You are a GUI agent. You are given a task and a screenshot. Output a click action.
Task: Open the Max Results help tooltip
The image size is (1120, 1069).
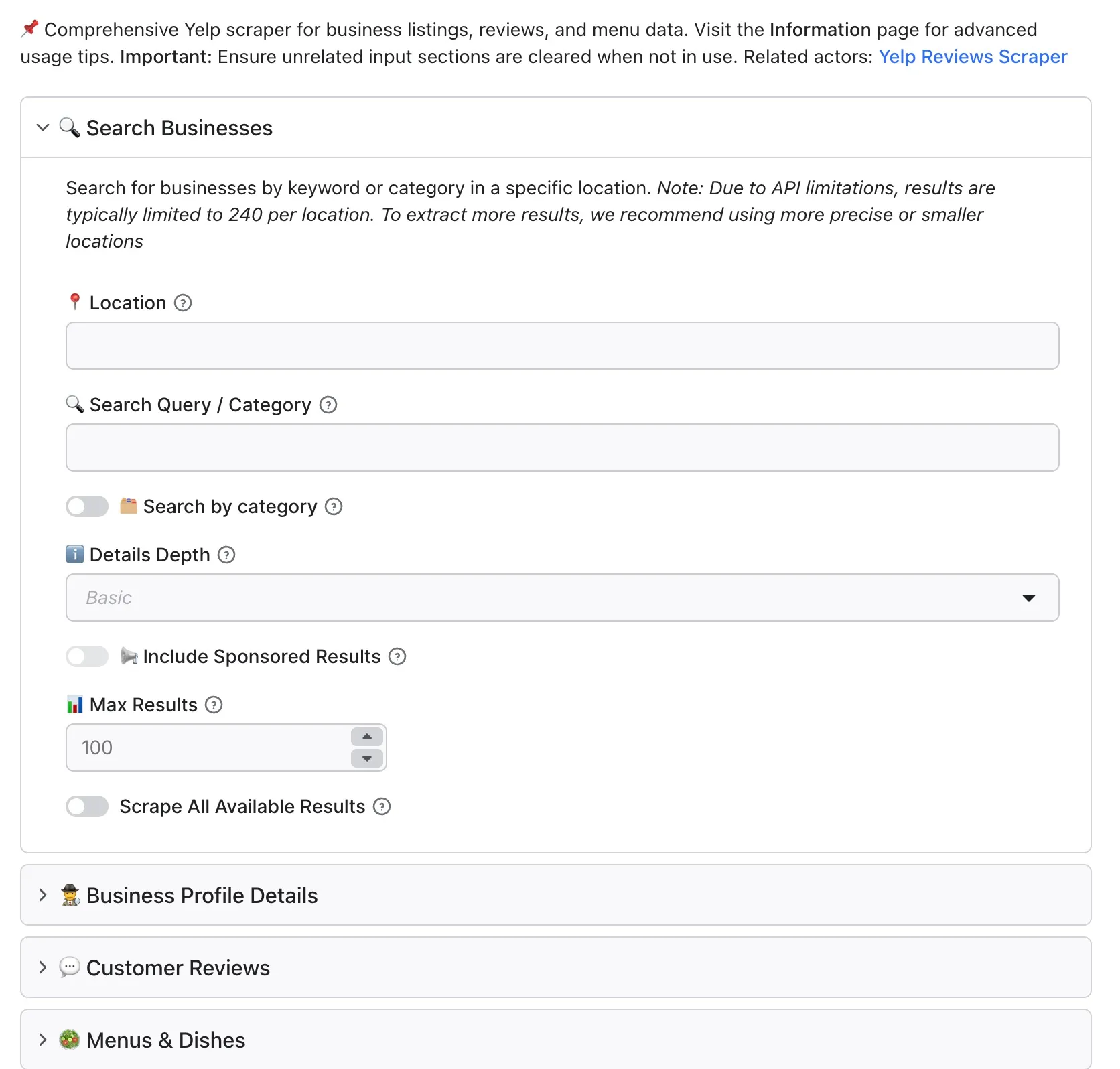point(214,705)
